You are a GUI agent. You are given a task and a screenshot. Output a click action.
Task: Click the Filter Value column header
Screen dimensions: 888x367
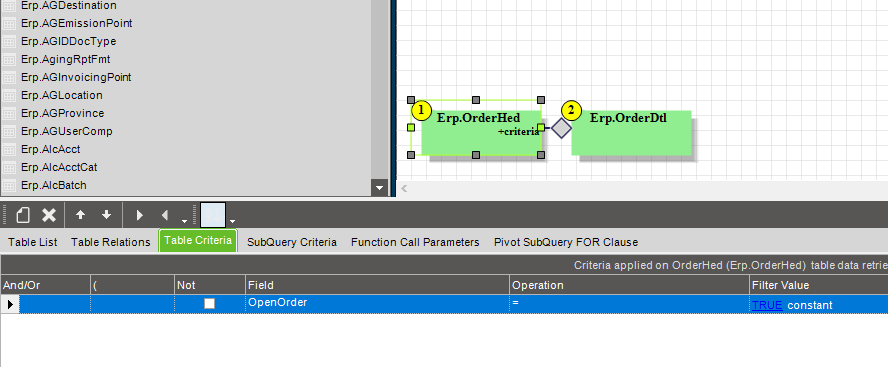(x=818, y=285)
